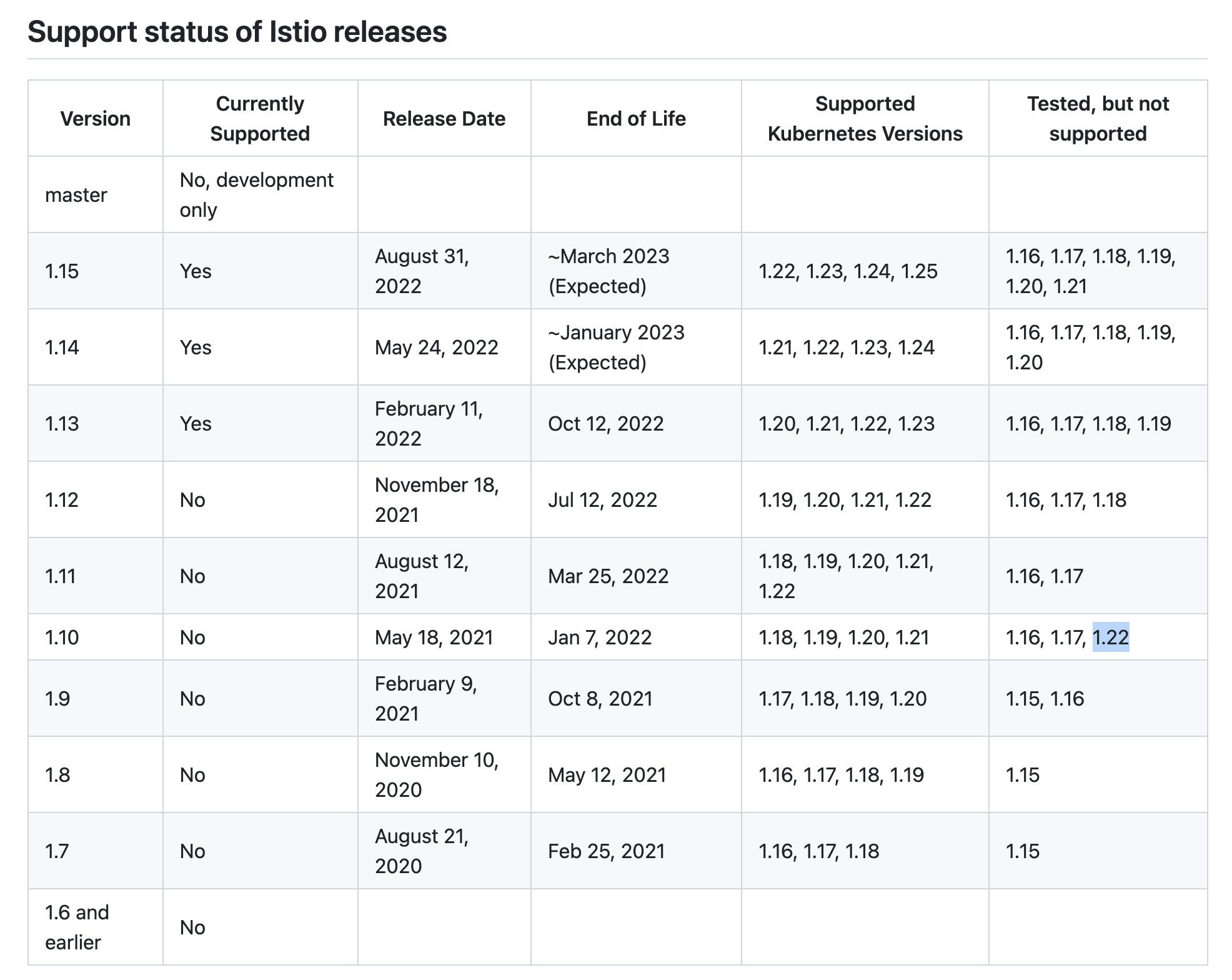The image size is (1232, 980).
Task: Click 'February 9, 2021' release date
Action: 444,698
